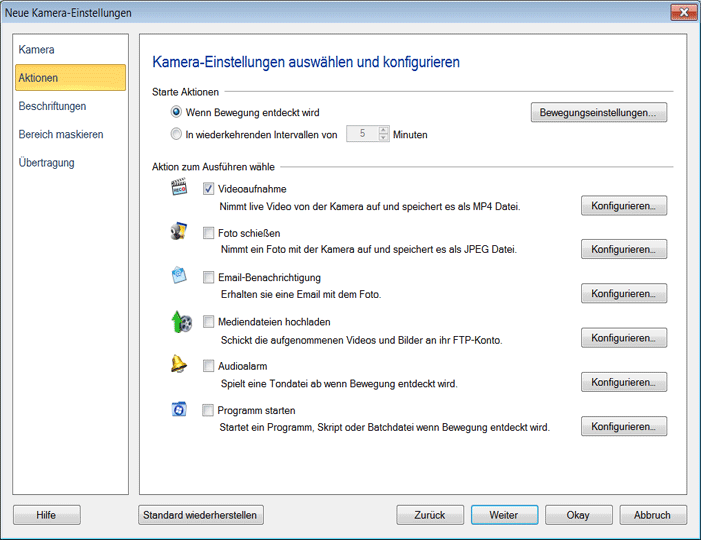Screen dimensions: 701x540
Task: Click the media upload arrow icon
Action: pos(180,321)
